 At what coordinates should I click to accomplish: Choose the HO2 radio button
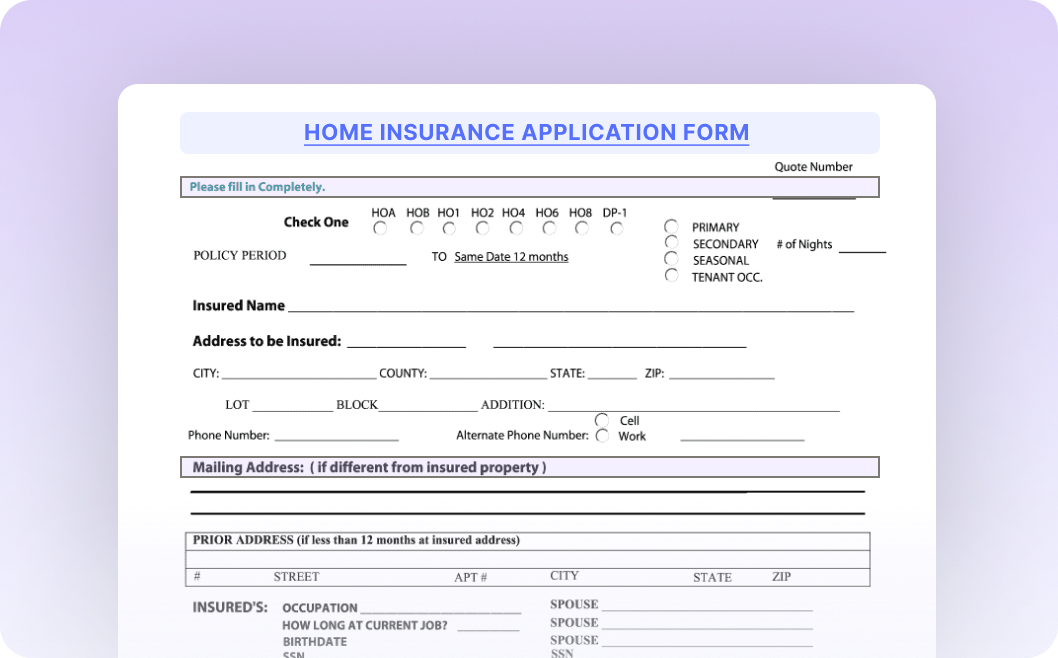[x=482, y=229]
